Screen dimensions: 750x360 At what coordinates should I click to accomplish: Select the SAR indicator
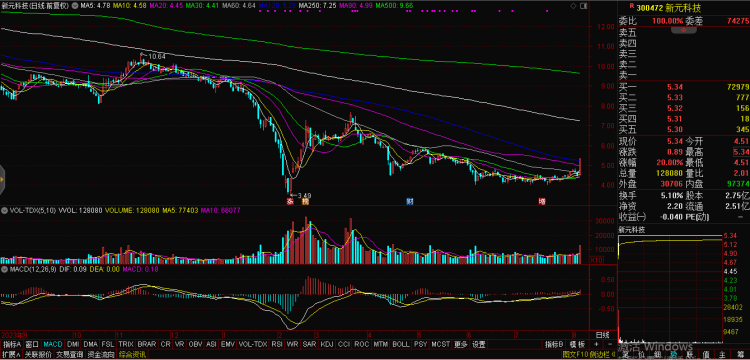click(309, 344)
